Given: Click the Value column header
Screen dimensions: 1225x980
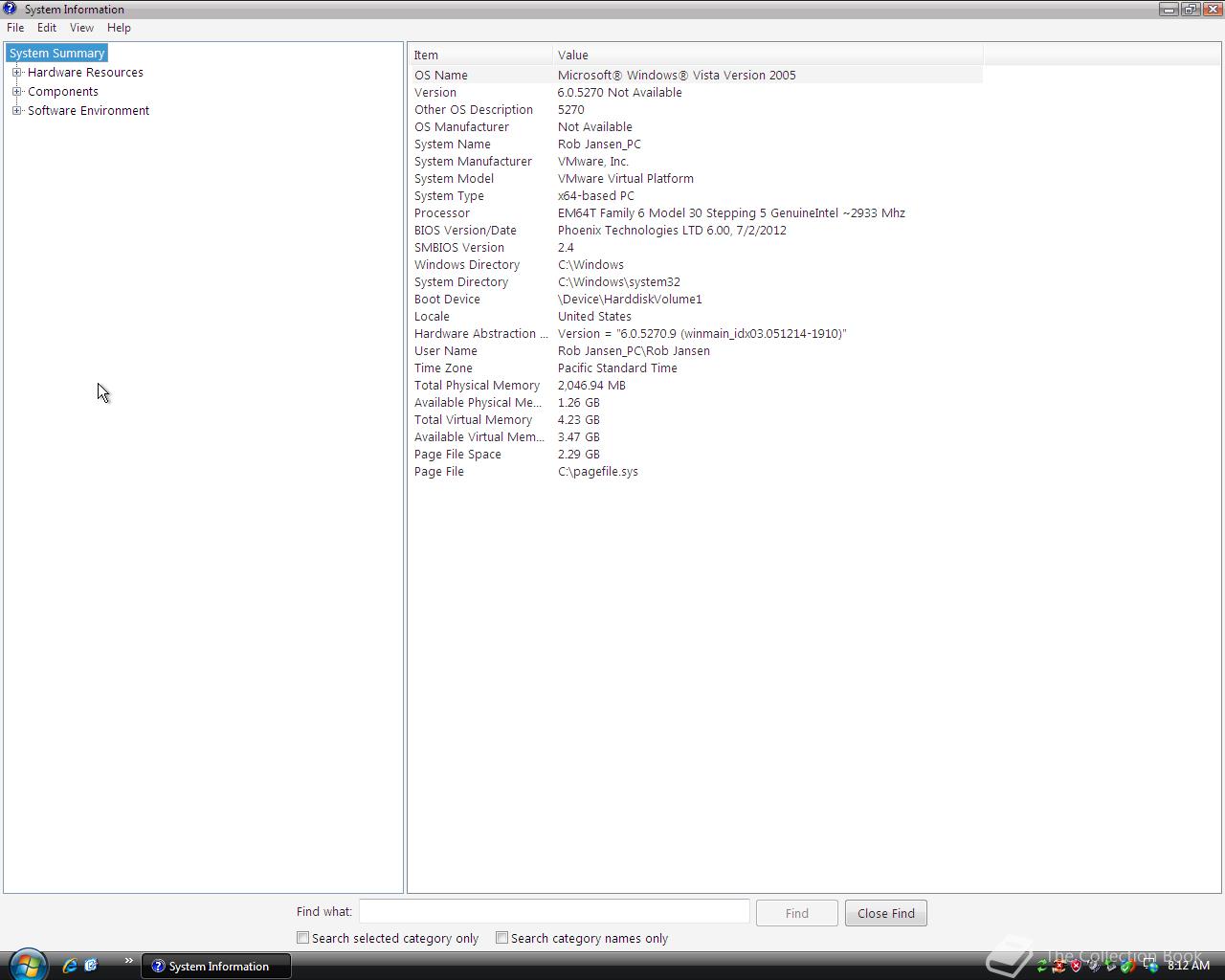Looking at the screenshot, I should coord(768,55).
